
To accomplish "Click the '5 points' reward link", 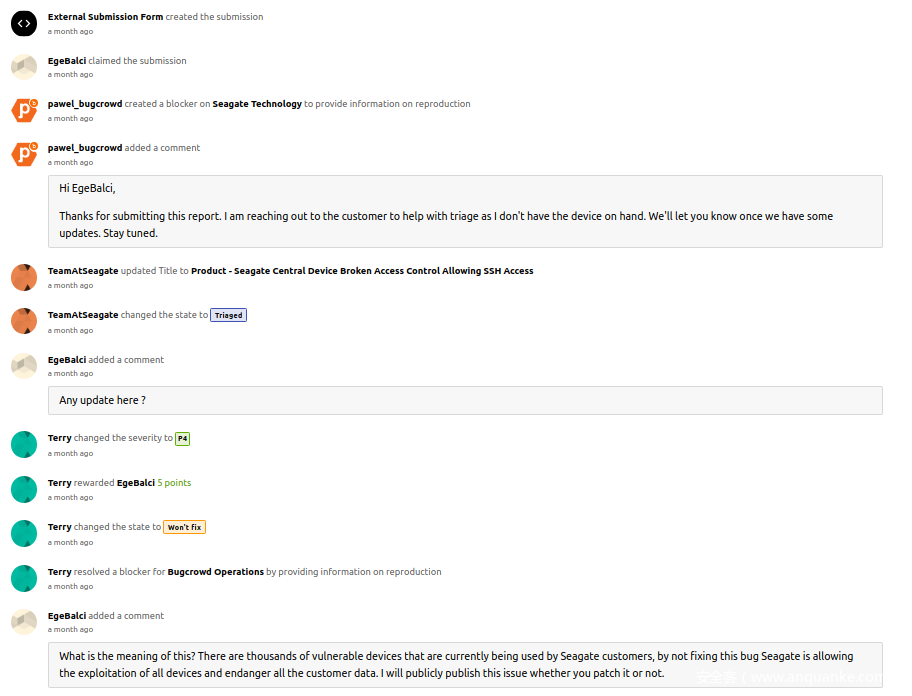I will pos(174,483).
